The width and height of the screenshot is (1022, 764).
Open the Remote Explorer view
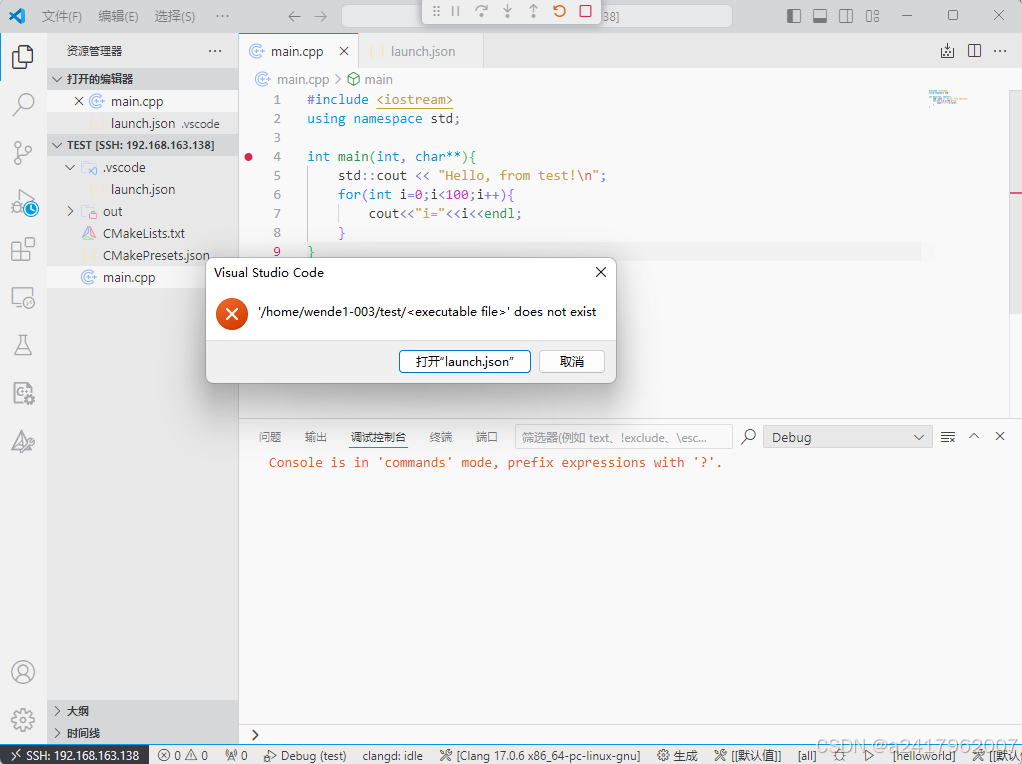point(23,298)
